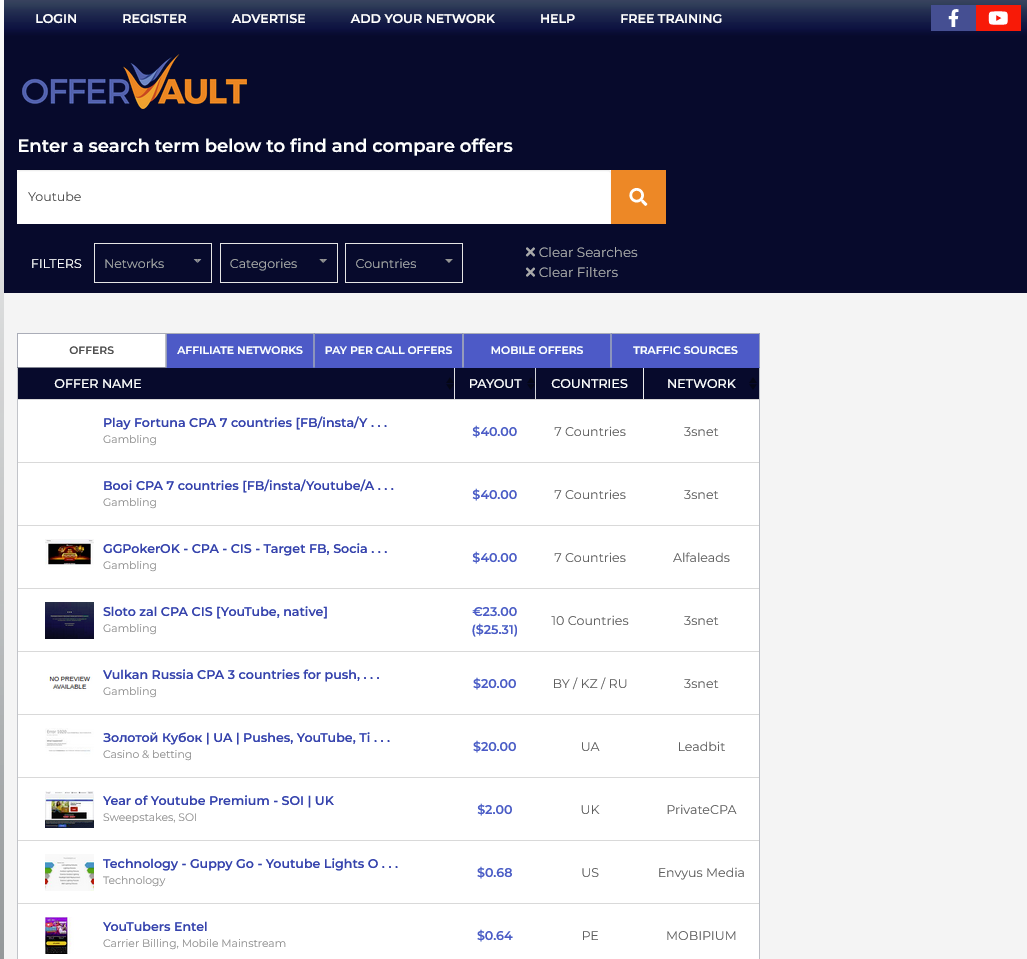The height and width of the screenshot is (959, 1027).
Task: Open the YouTubers Entel offer
Action: (x=155, y=926)
